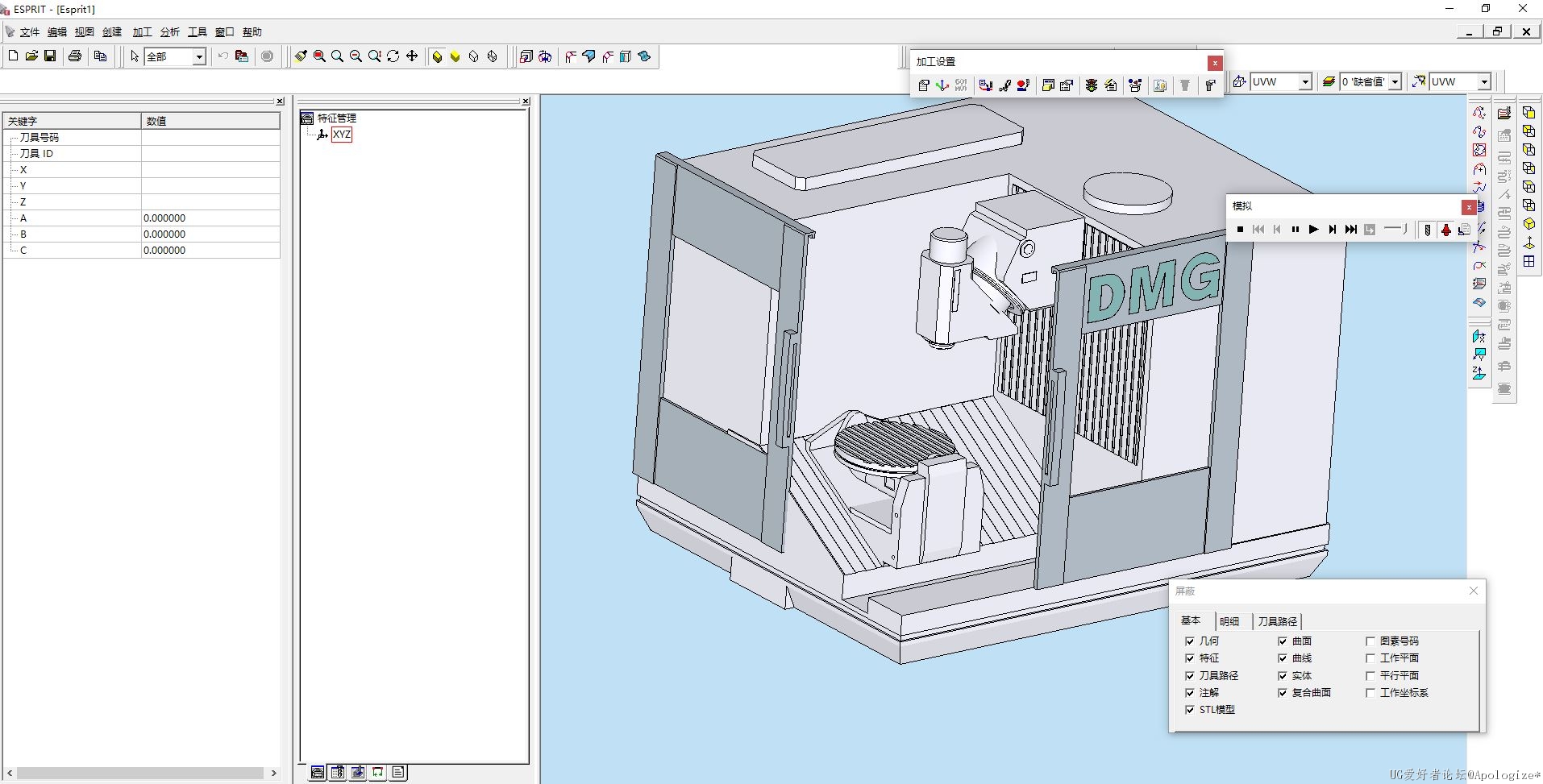Stop the simulation
Image resolution: width=1543 pixels, height=784 pixels.
pyautogui.click(x=1240, y=230)
